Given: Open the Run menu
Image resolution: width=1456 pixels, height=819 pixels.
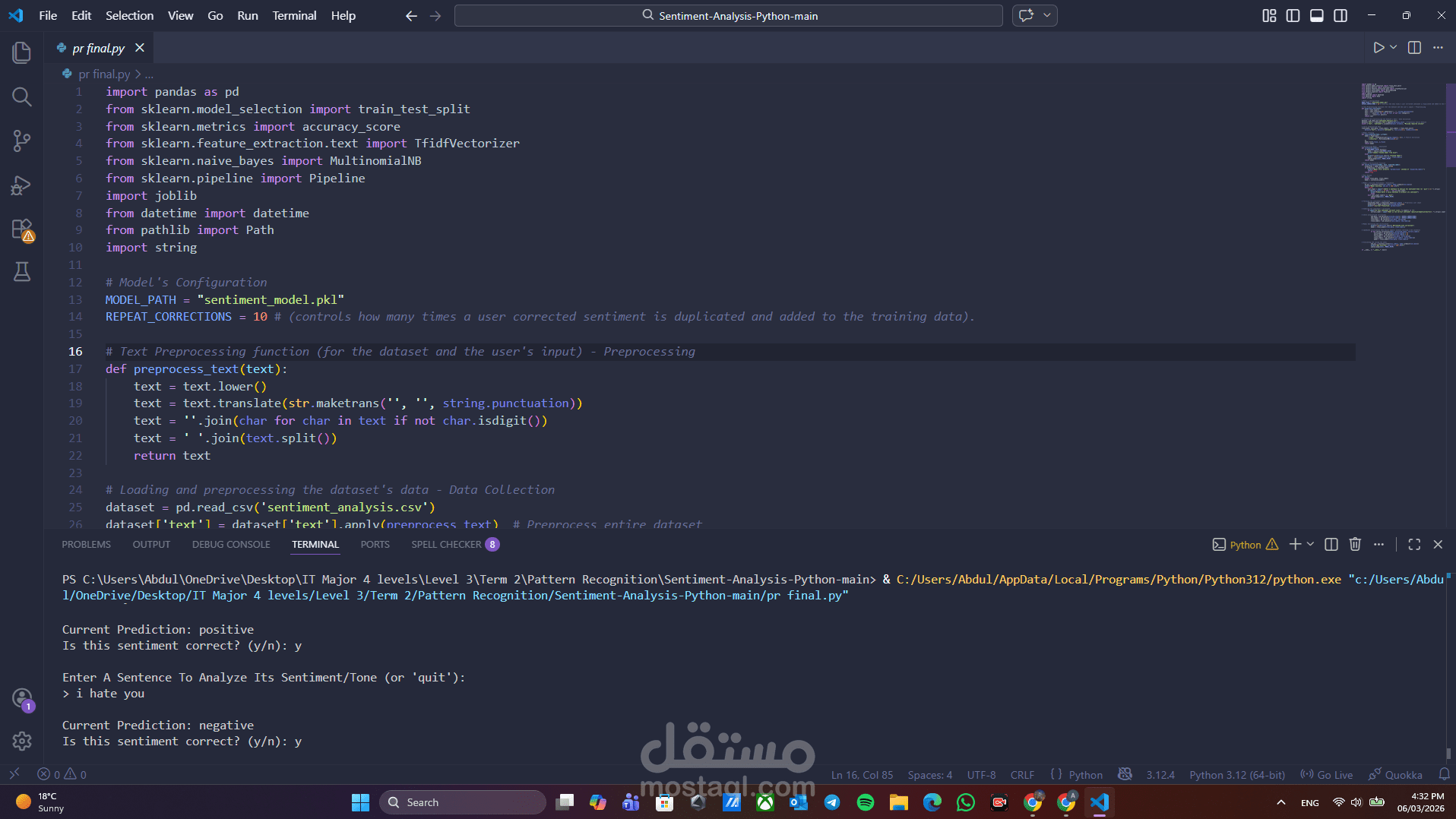Looking at the screenshot, I should pyautogui.click(x=247, y=15).
